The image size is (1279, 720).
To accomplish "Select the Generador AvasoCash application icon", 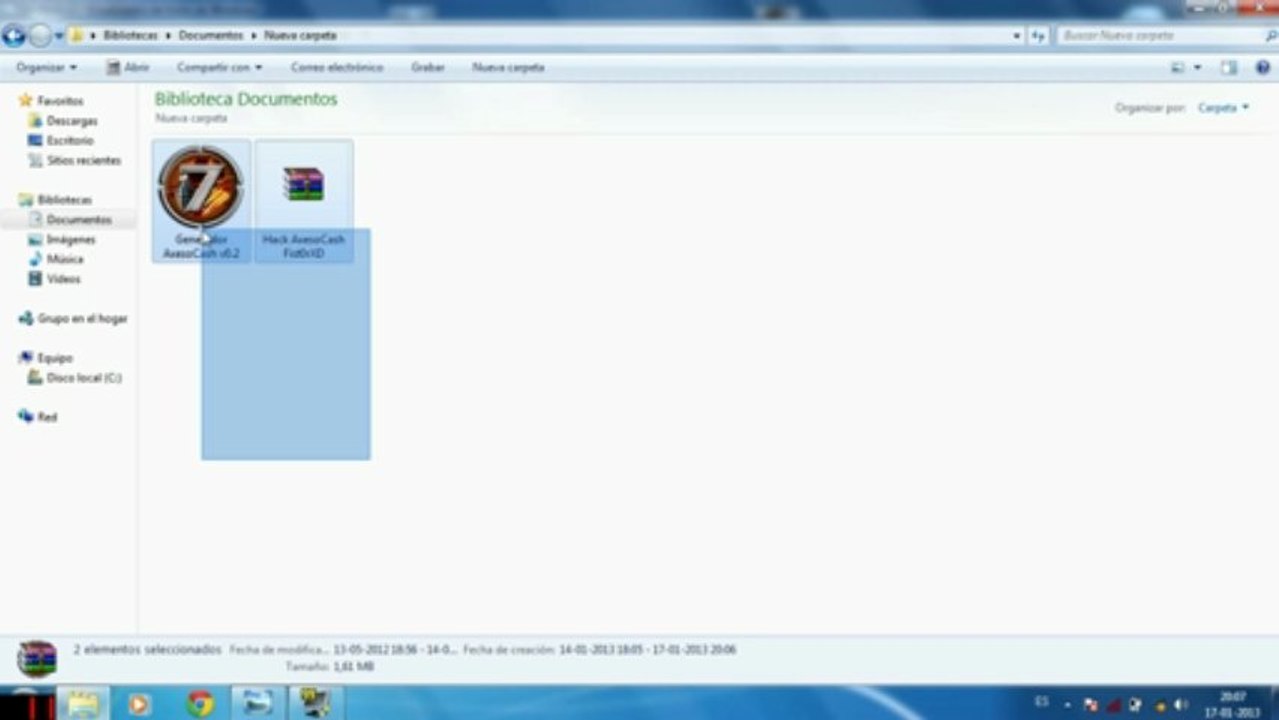I will pyautogui.click(x=201, y=187).
